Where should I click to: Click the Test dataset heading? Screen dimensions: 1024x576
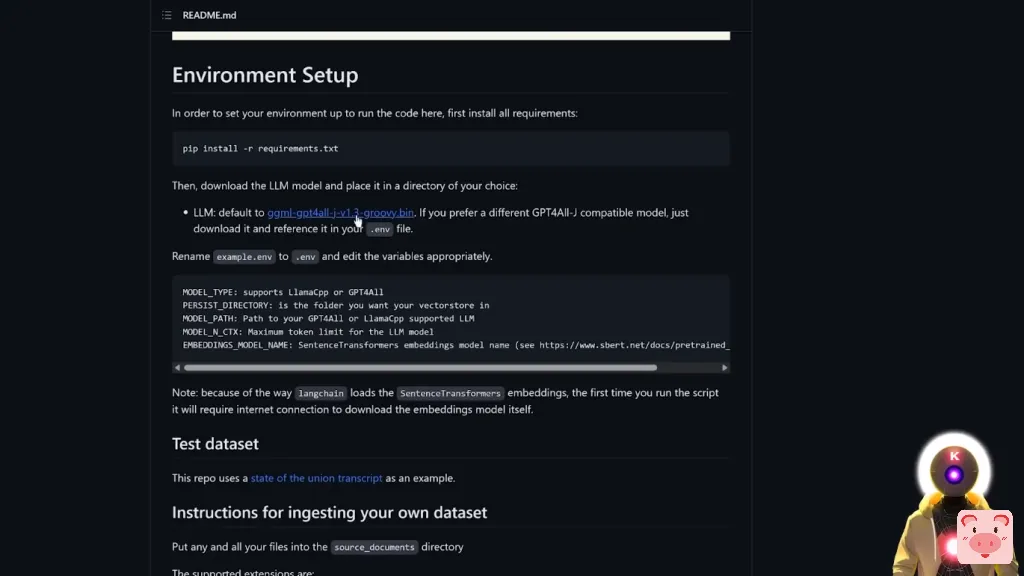coord(215,443)
